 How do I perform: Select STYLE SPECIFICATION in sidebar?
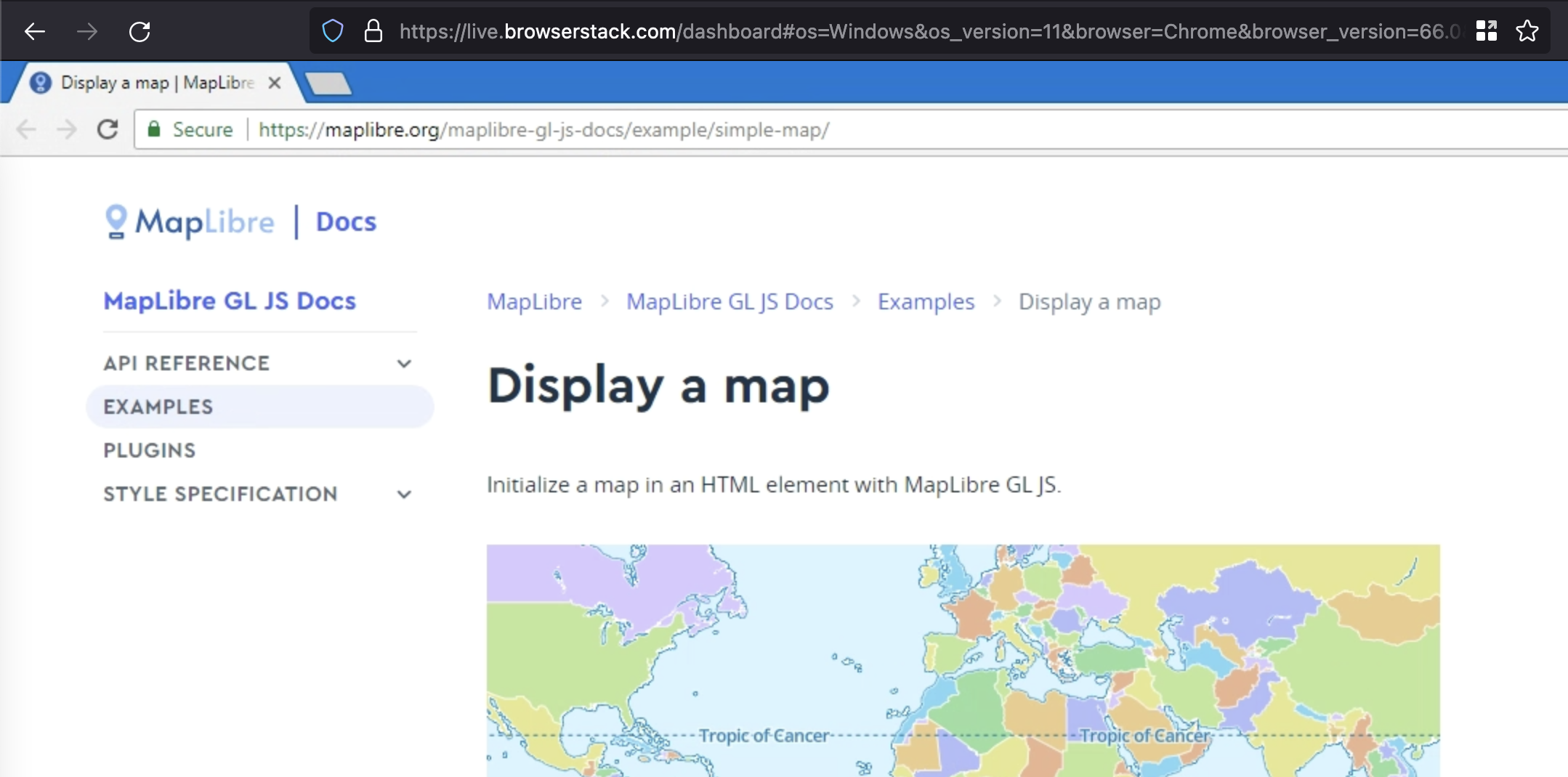pyautogui.click(x=220, y=494)
